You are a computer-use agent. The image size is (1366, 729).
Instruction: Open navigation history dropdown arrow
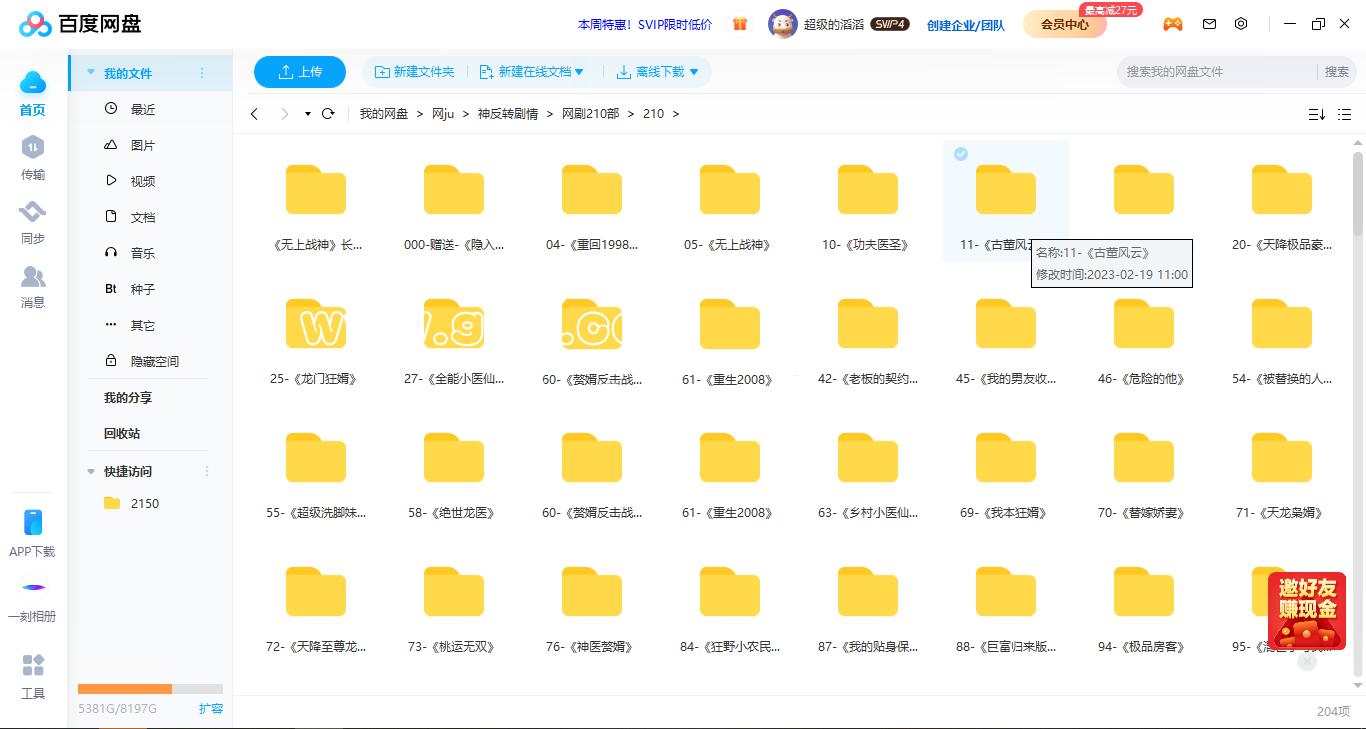coord(308,114)
